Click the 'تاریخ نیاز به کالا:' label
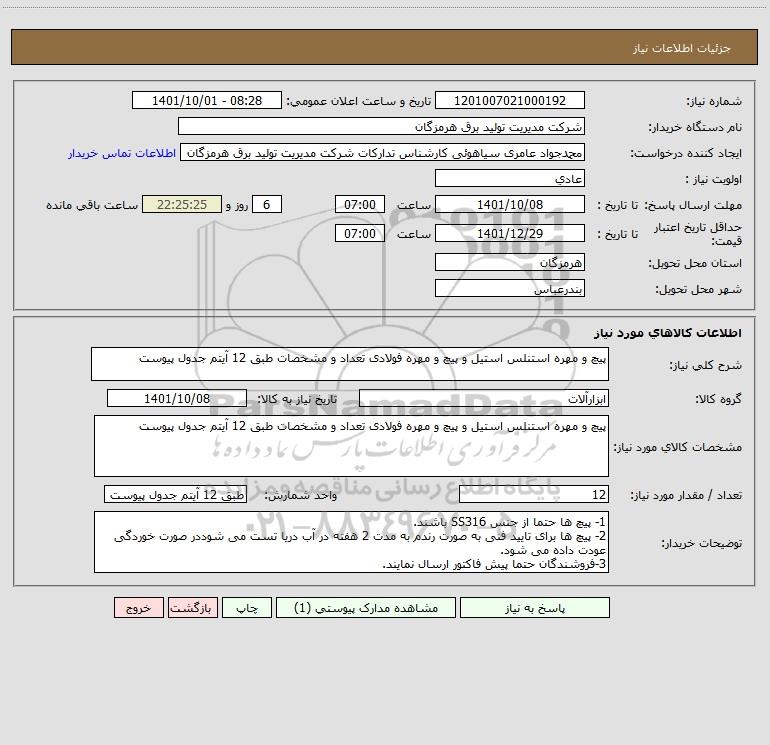 [297, 399]
